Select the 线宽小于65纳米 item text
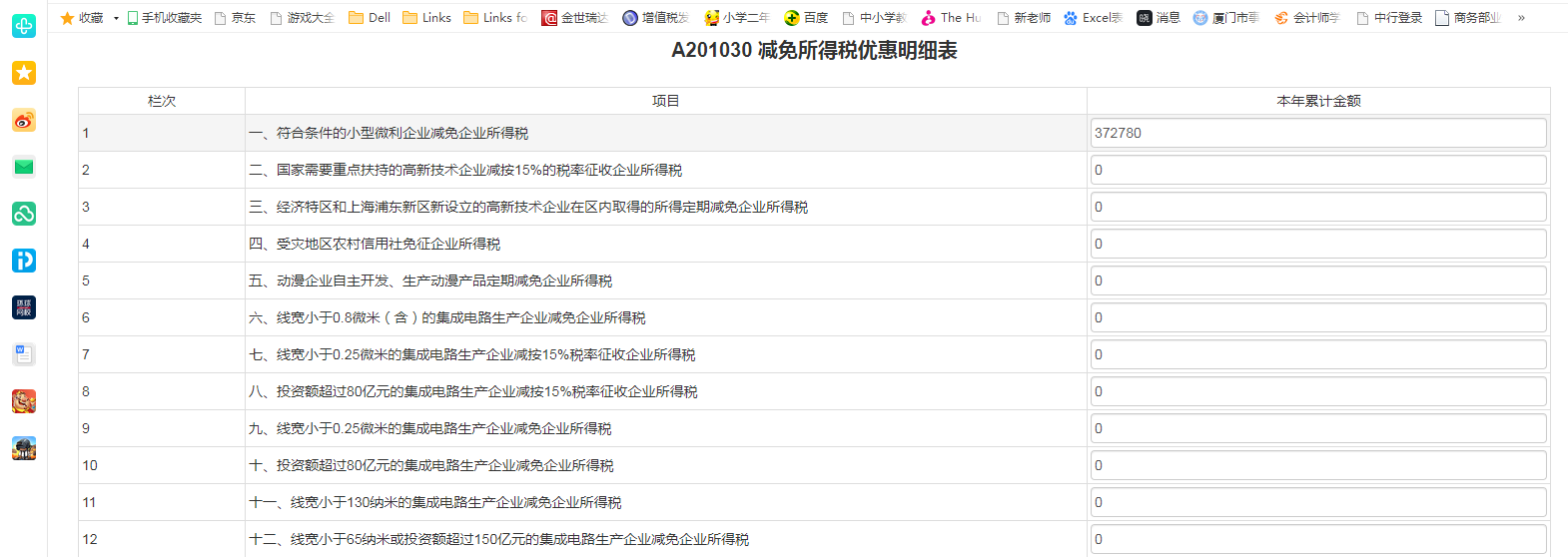This screenshot has width=1568, height=557. 499,539
